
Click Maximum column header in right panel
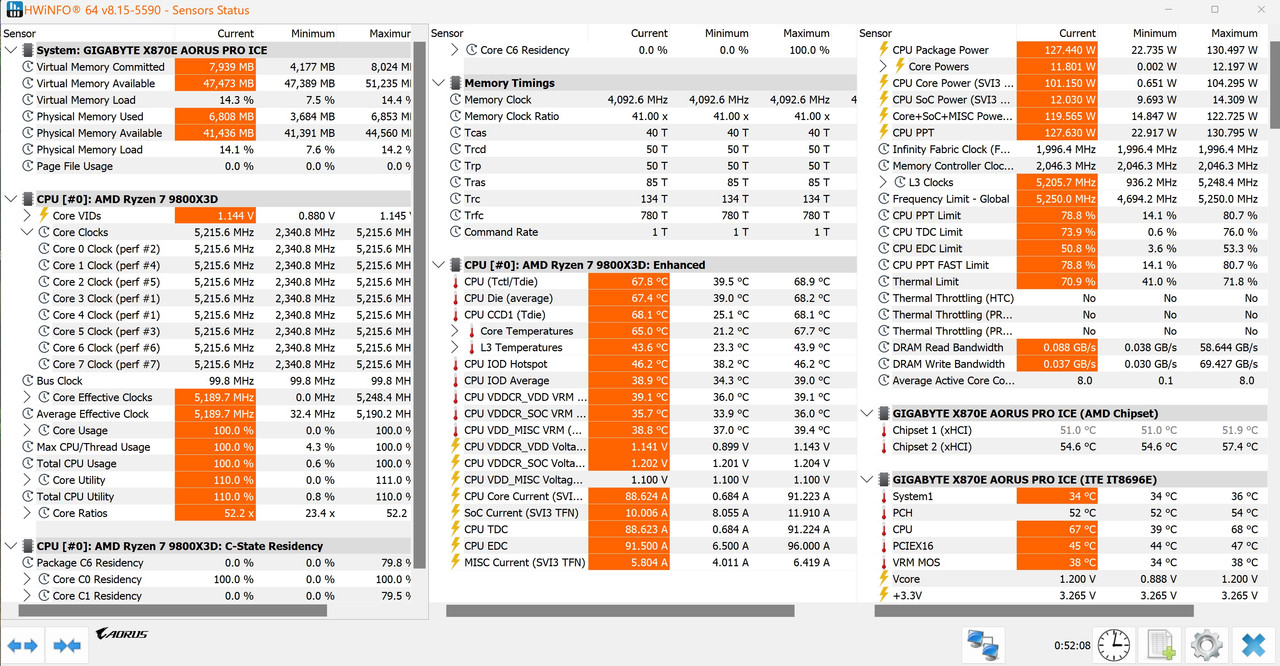tap(1234, 33)
